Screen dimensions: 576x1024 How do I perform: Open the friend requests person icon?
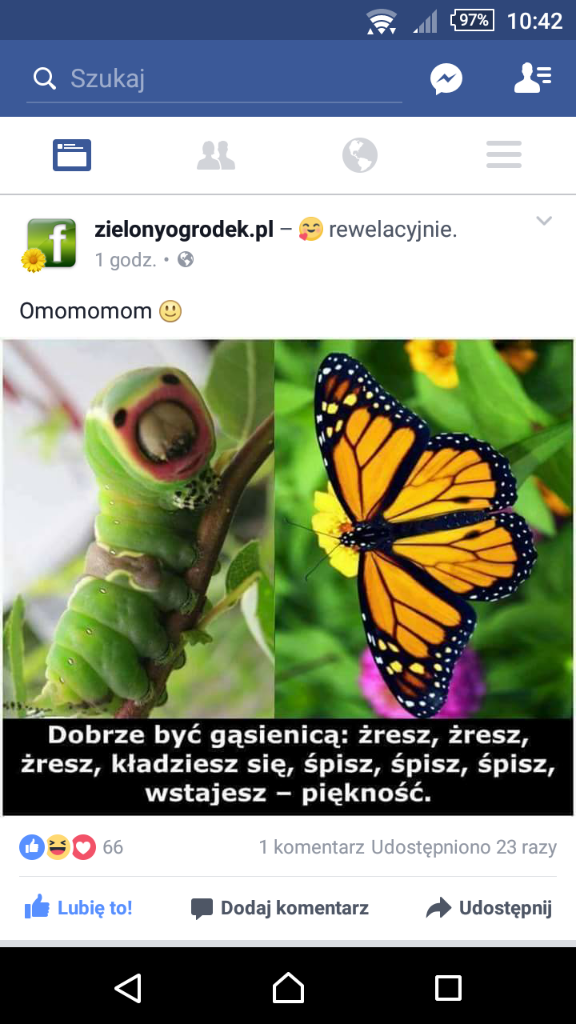532,79
